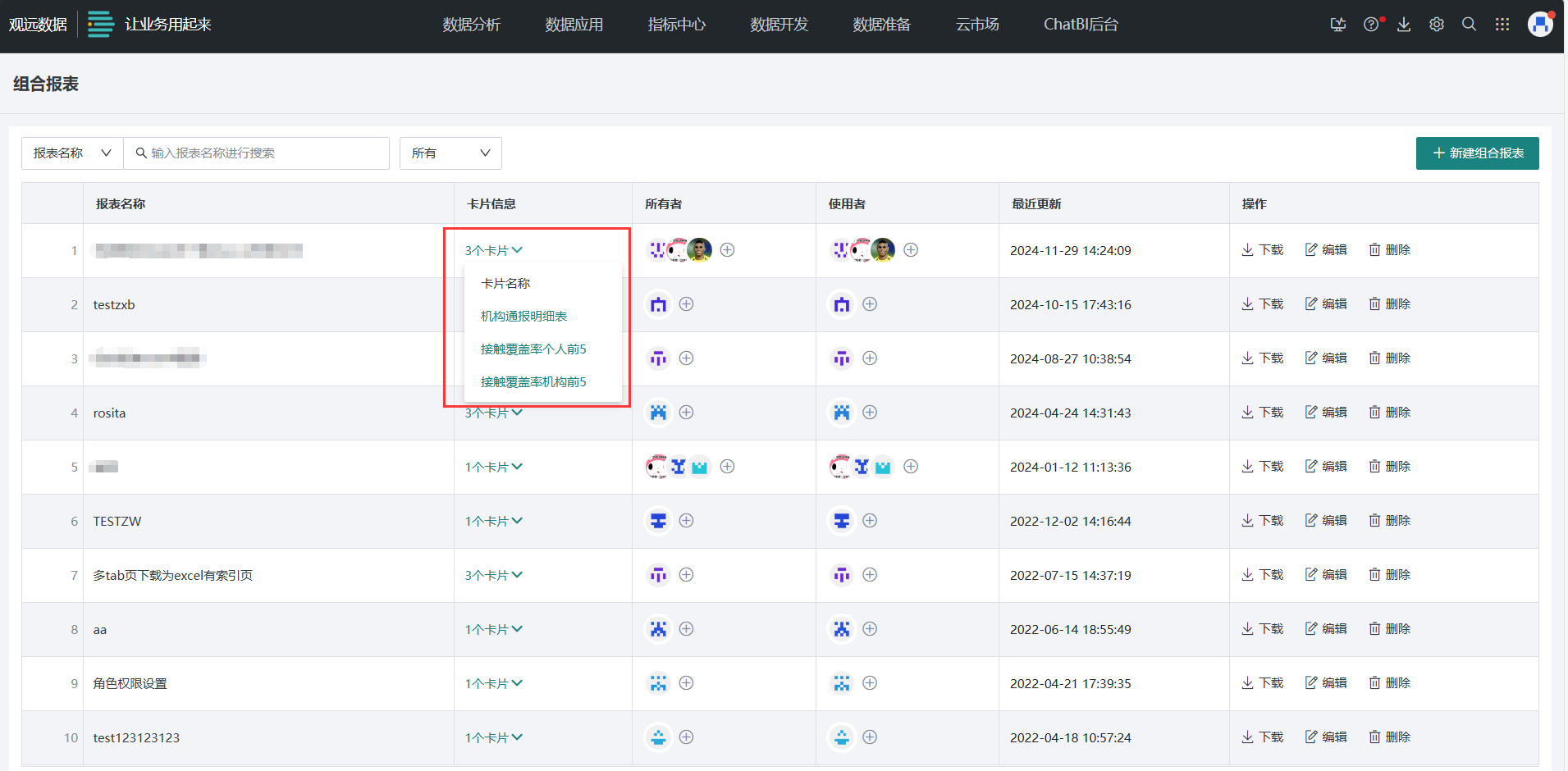Open the download center icon in header

click(1404, 25)
